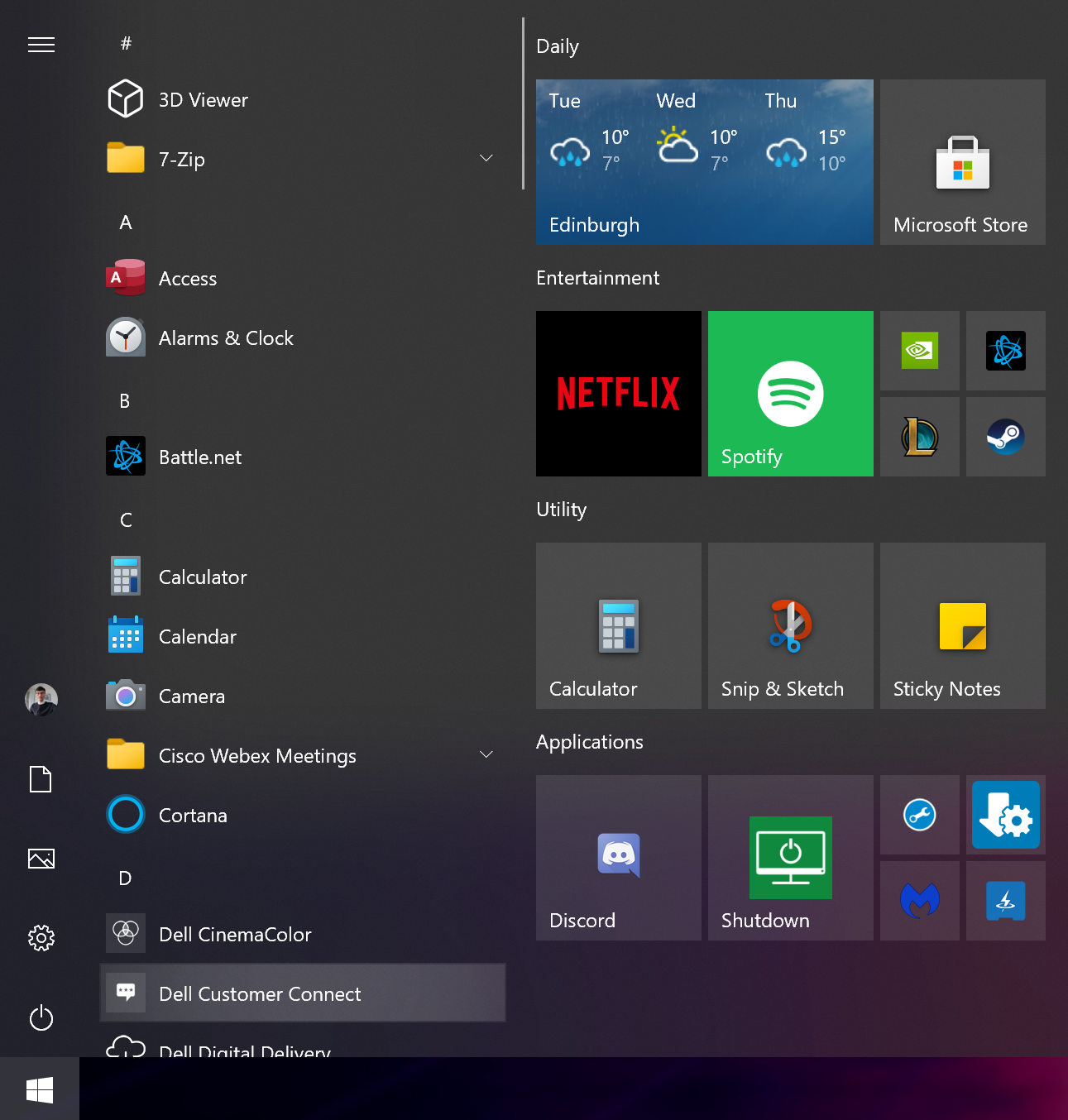The image size is (1068, 1120).
Task: Open Dell Customer Connect
Action: point(303,993)
